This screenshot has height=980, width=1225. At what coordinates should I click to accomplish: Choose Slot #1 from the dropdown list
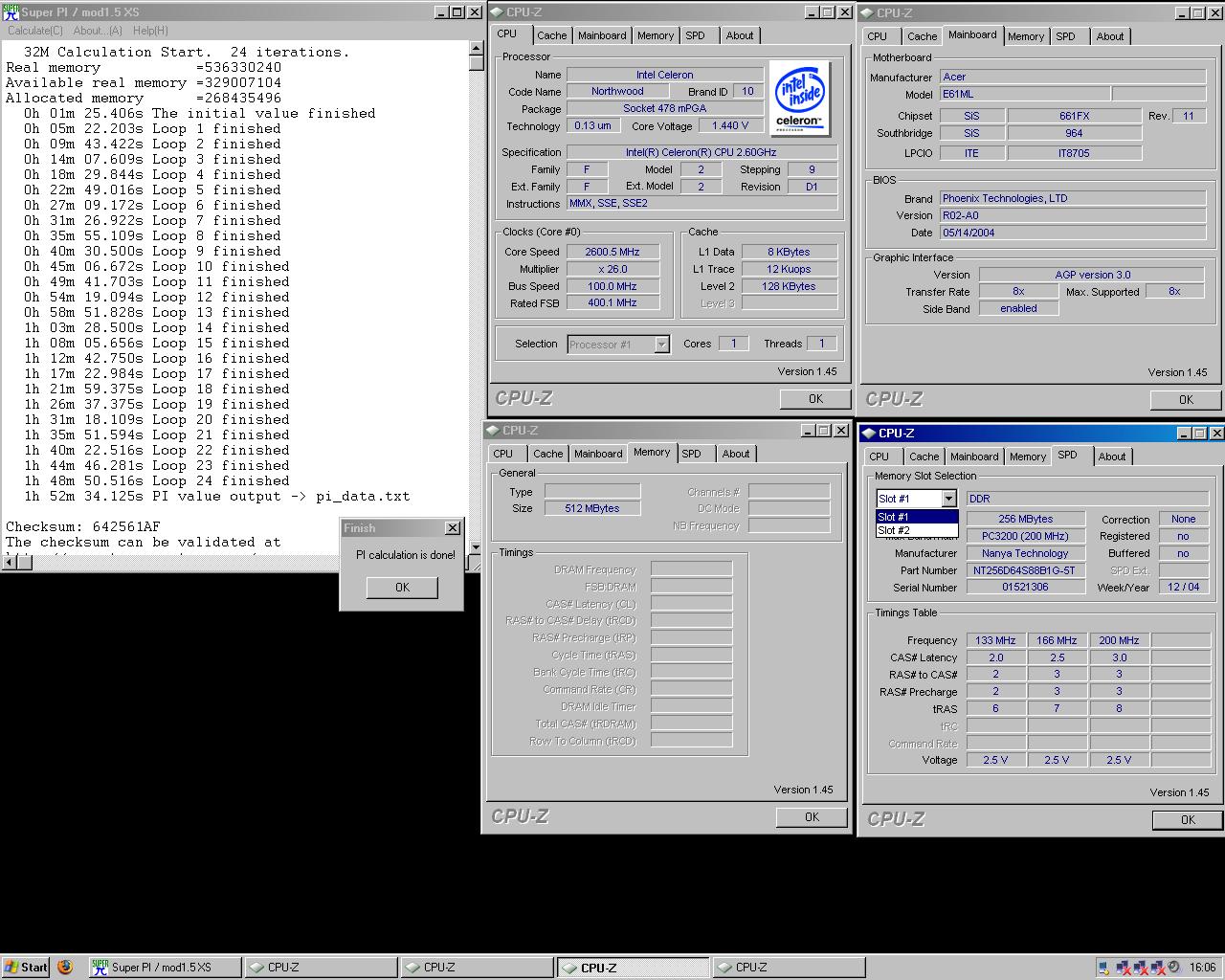tap(917, 517)
